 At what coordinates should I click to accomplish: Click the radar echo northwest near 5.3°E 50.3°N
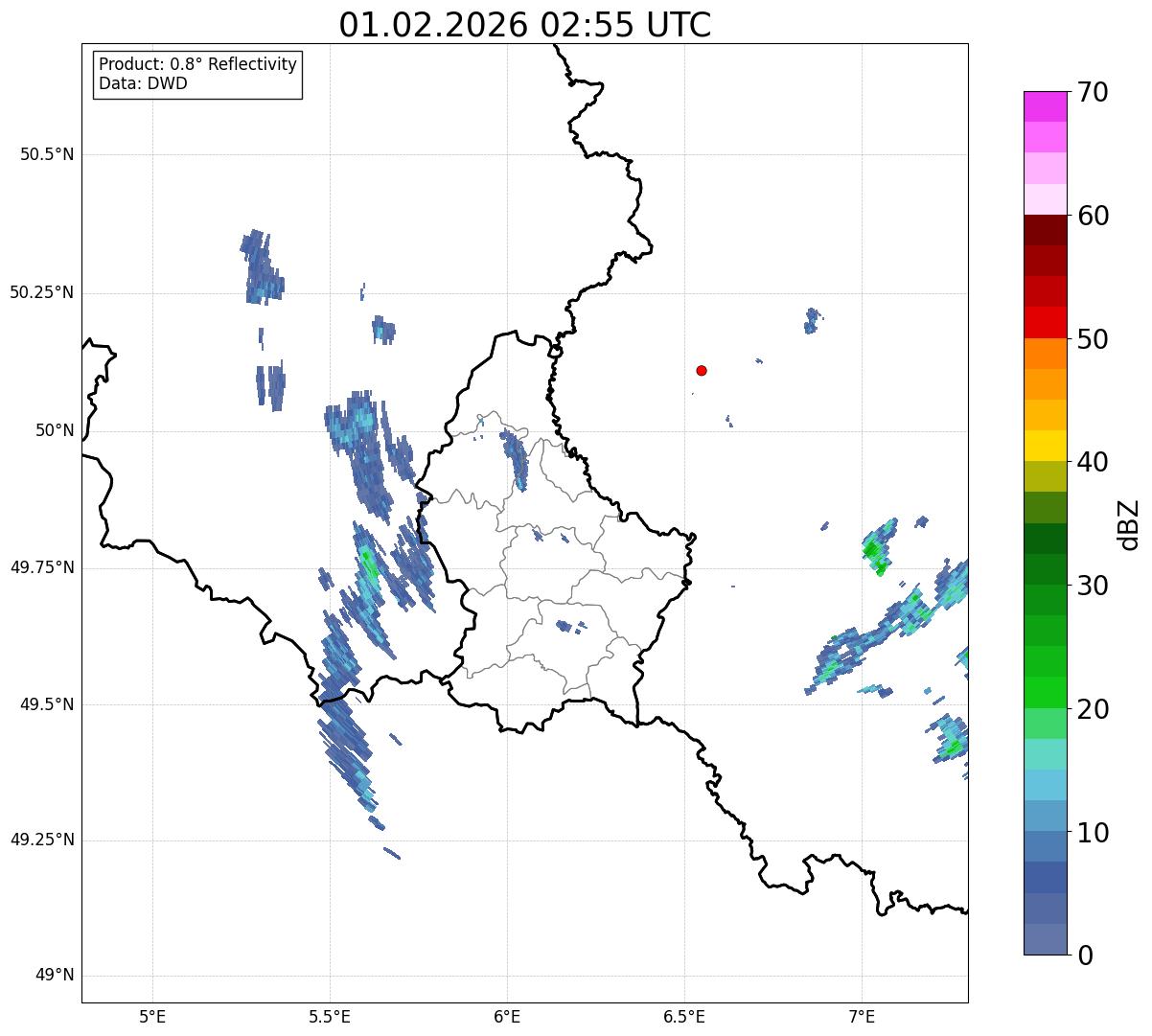[262, 266]
